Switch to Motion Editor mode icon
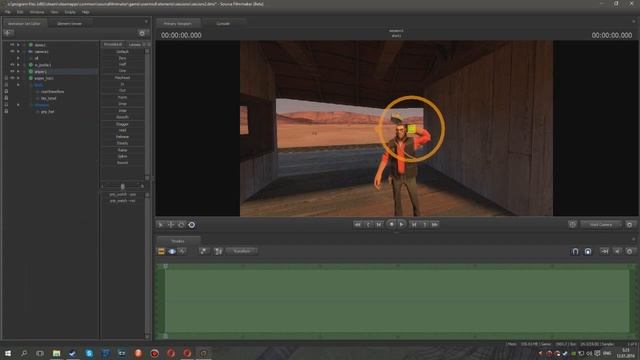This screenshot has width=640, height=360. pyautogui.click(x=172, y=251)
